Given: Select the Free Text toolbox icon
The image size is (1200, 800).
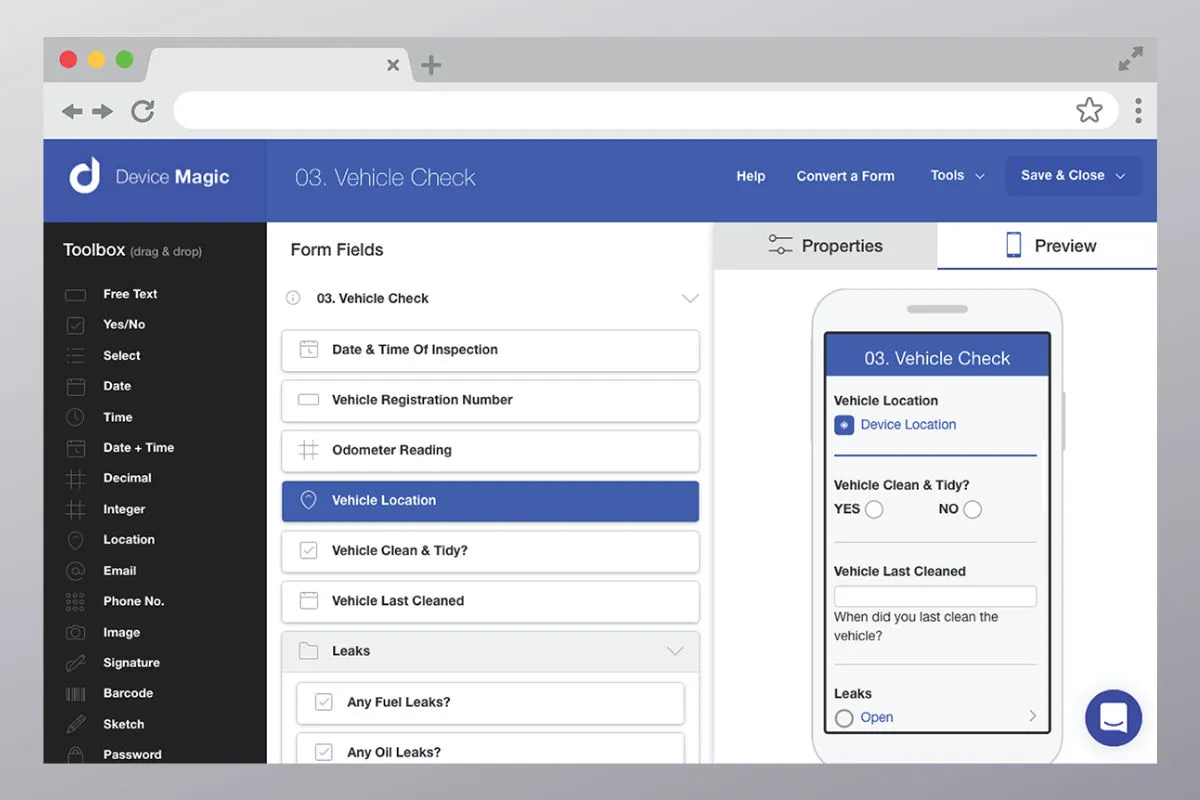Looking at the screenshot, I should (x=76, y=295).
